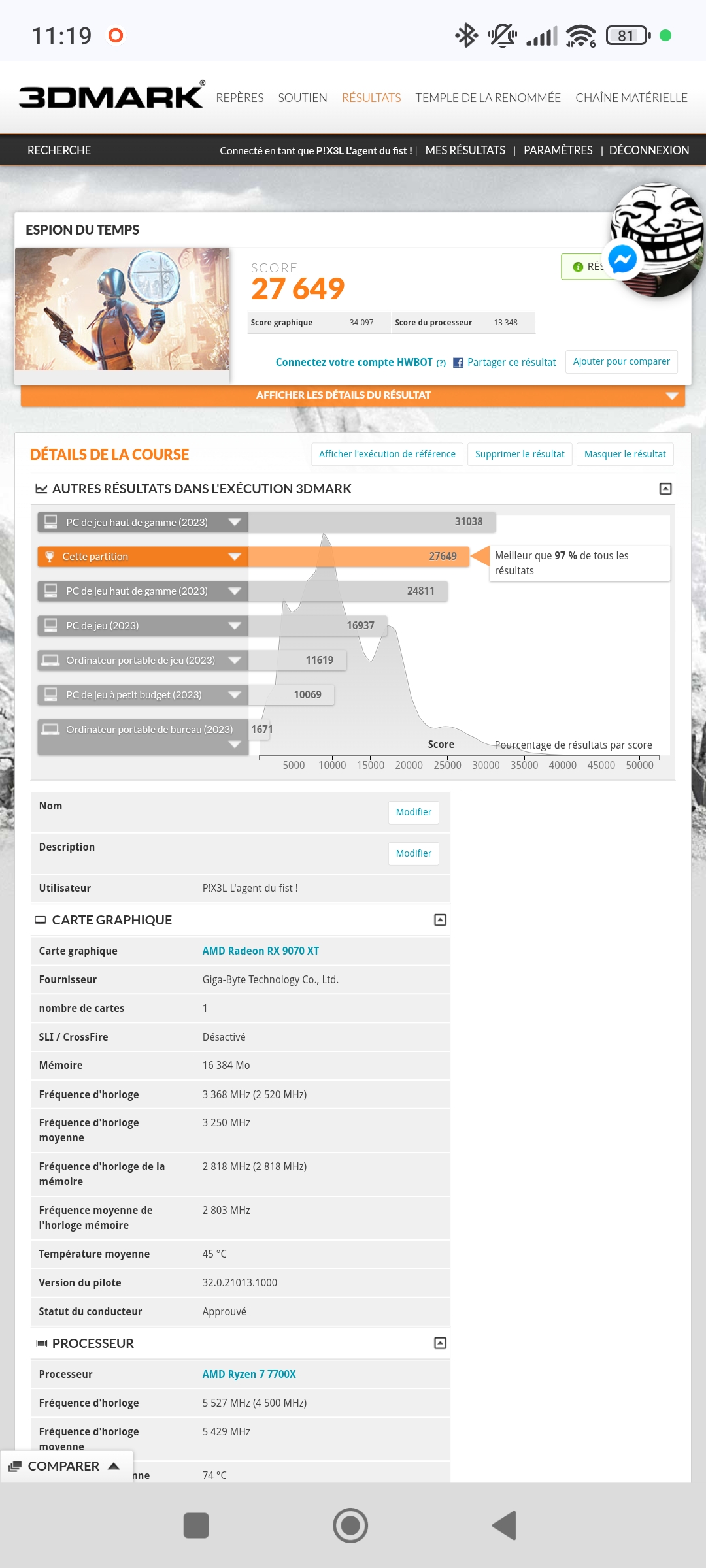Collapse the Processeur section

pyautogui.click(x=441, y=1343)
